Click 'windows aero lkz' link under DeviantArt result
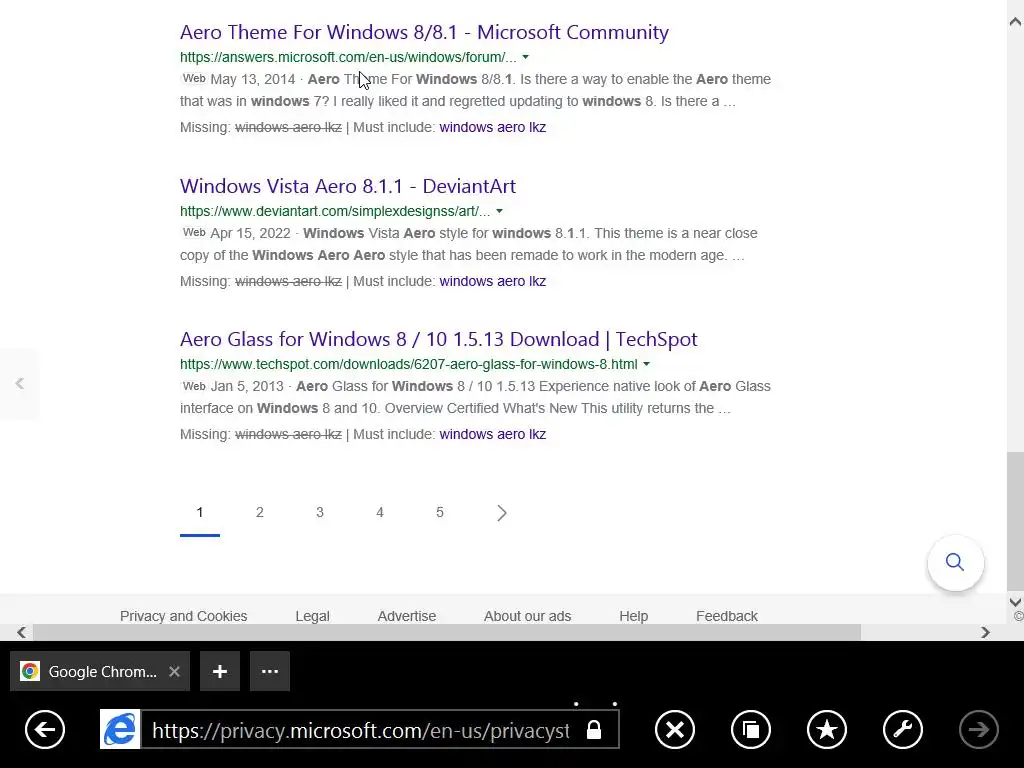 coord(492,281)
